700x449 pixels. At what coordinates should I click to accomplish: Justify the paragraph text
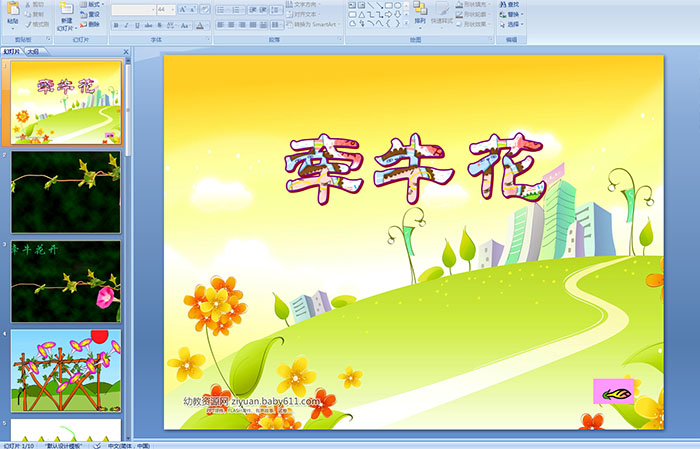tap(253, 25)
